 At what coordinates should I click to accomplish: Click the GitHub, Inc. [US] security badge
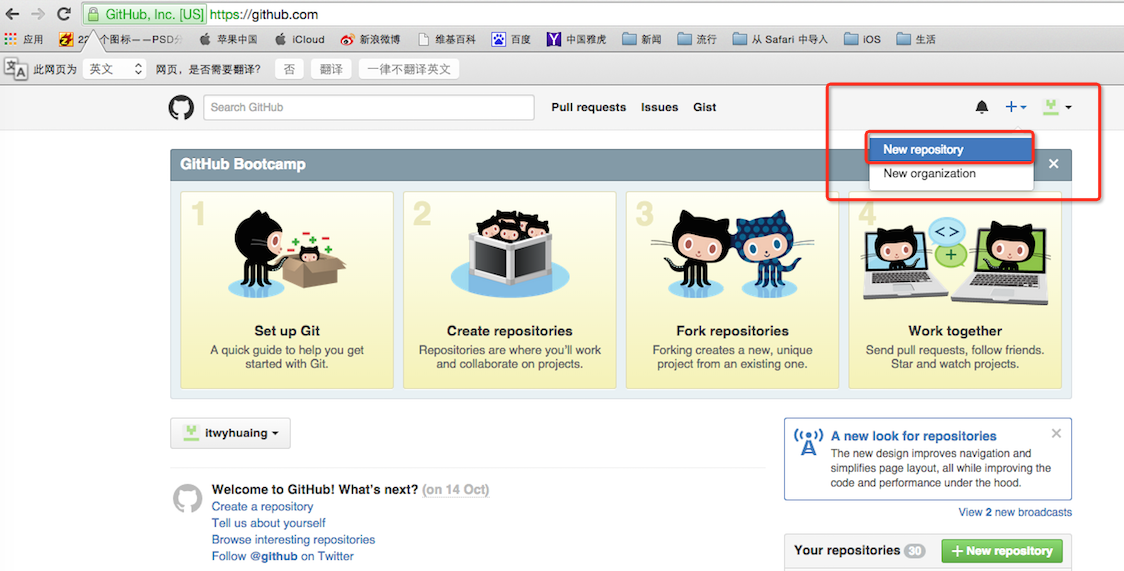[146, 14]
